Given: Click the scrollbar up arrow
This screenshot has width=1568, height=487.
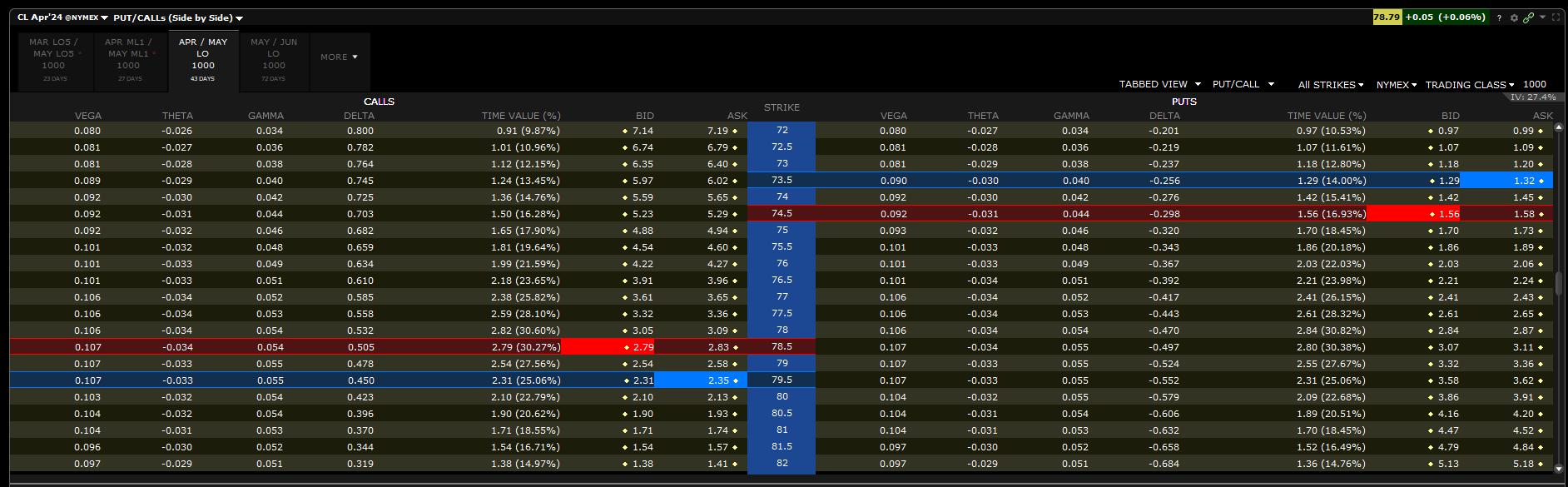Looking at the screenshot, I should [x=1558, y=127].
